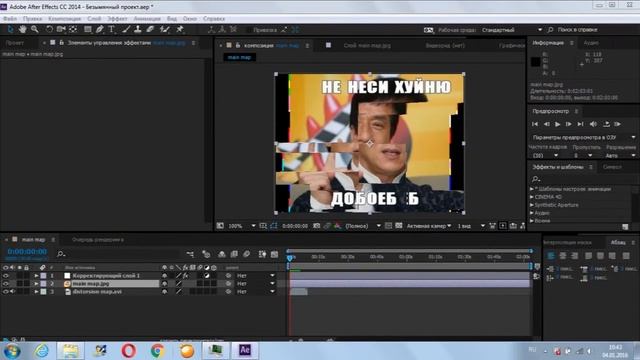Open the Анимация menu
Image resolution: width=640 pixels, height=360 pixels.
147,19
